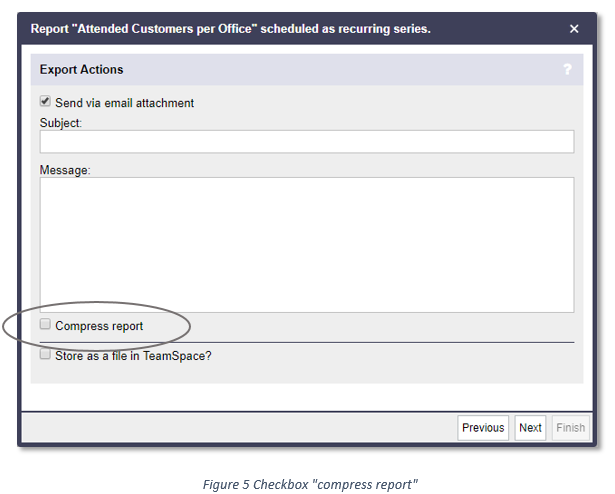Enable the Compress report checkbox

45,324
